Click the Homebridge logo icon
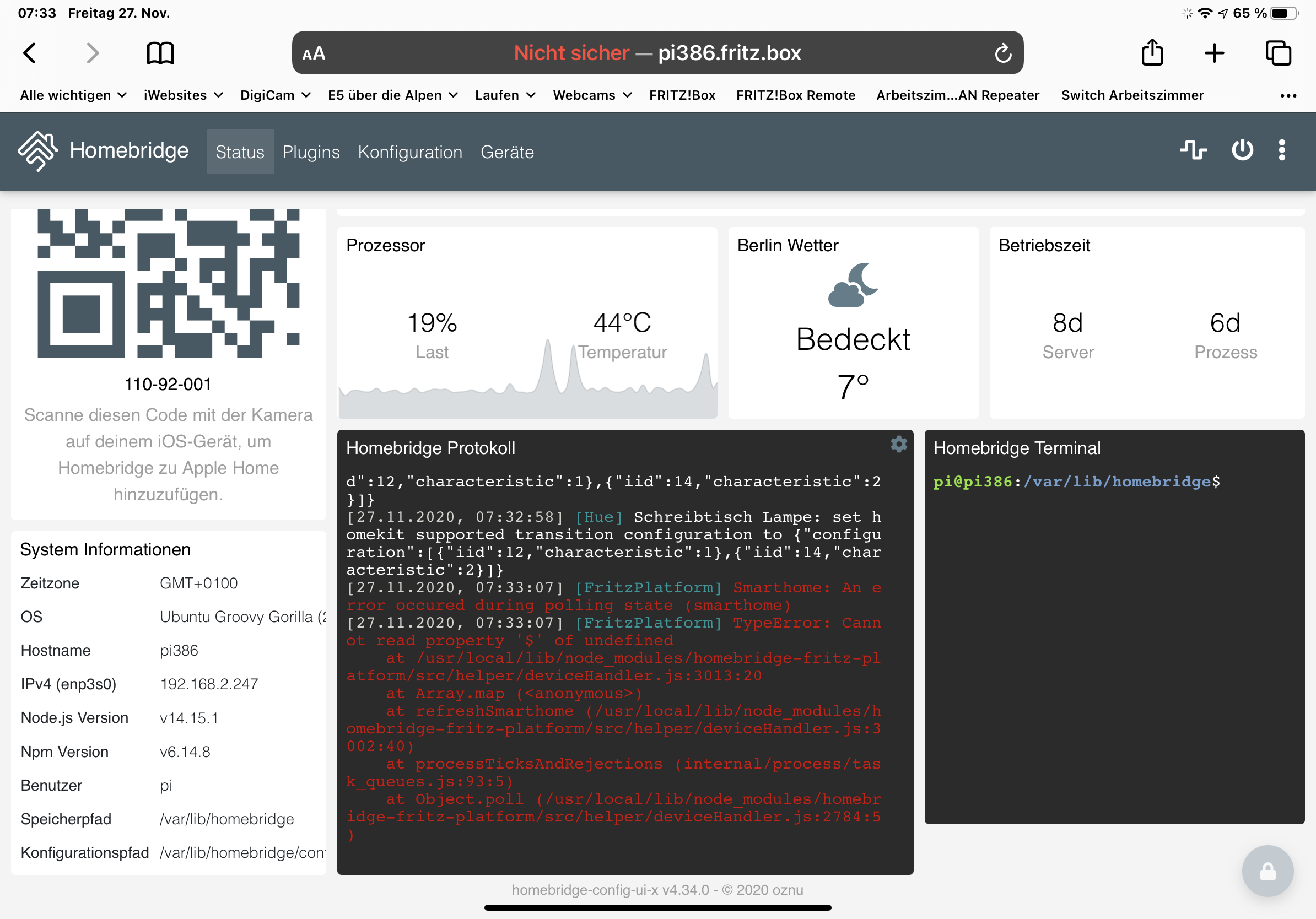Image resolution: width=1316 pixels, height=919 pixels. tap(38, 152)
